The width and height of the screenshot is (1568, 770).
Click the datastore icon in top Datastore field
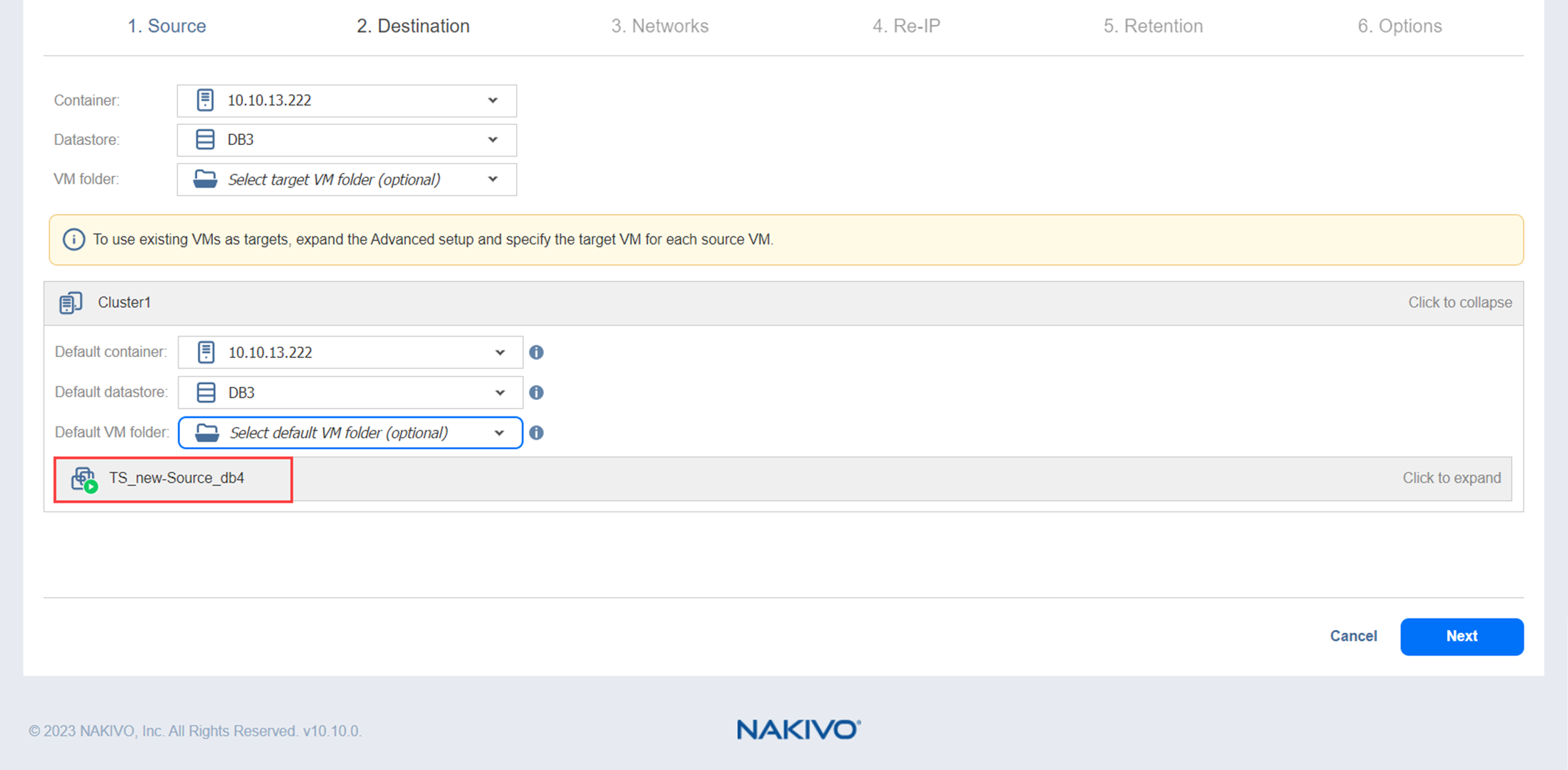click(x=205, y=139)
